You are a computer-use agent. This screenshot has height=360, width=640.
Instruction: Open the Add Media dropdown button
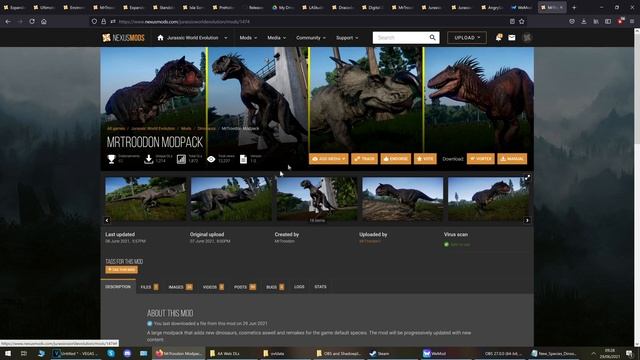(329, 159)
